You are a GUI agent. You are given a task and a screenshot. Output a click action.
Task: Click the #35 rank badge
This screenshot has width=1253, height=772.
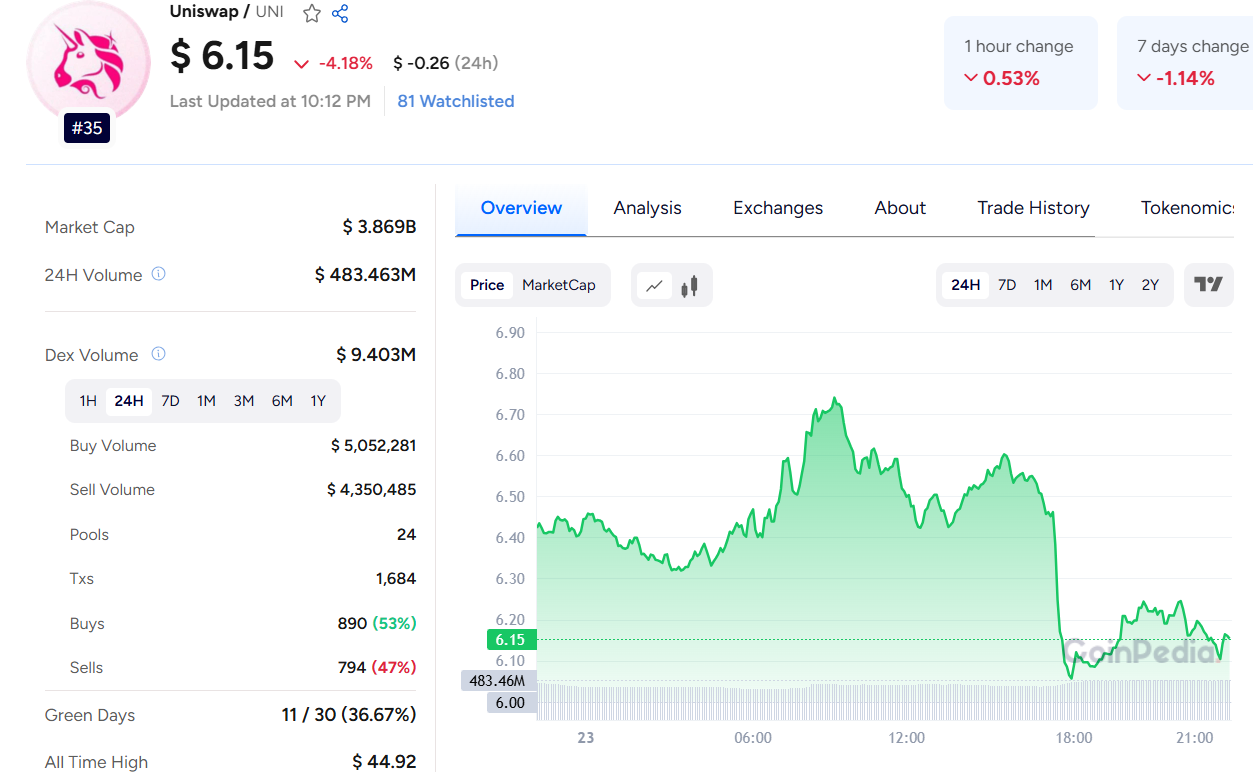[87, 128]
